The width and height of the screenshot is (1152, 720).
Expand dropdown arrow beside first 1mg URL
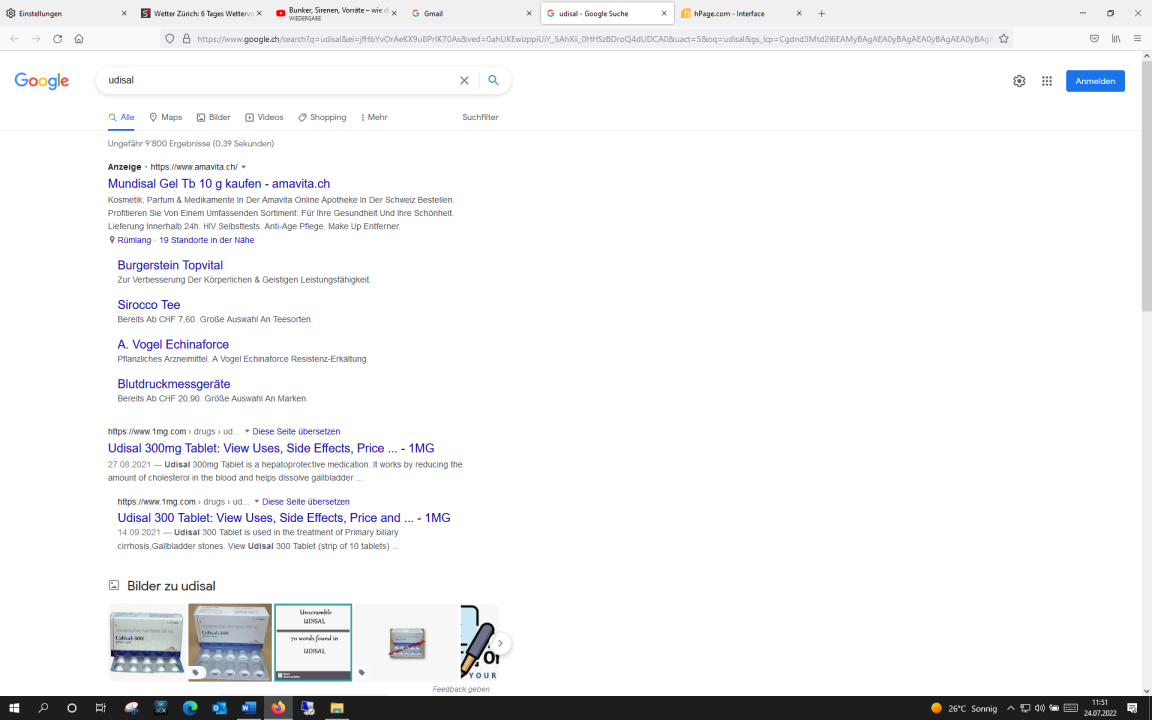(x=247, y=431)
